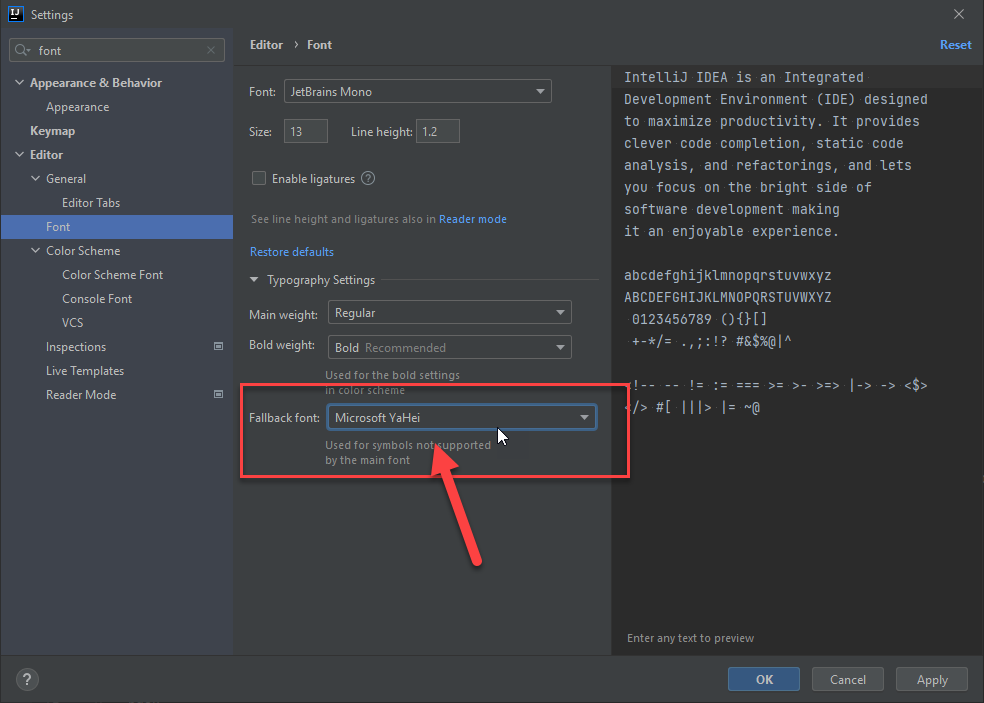Image resolution: width=984 pixels, height=703 pixels.
Task: Click the Editor breadcrumb
Action: pyautogui.click(x=266, y=45)
